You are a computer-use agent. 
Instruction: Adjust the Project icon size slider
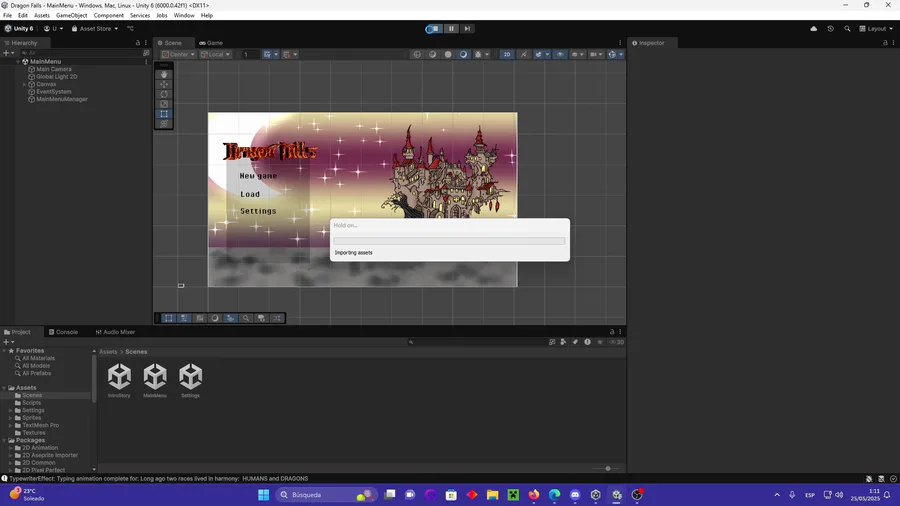point(608,469)
